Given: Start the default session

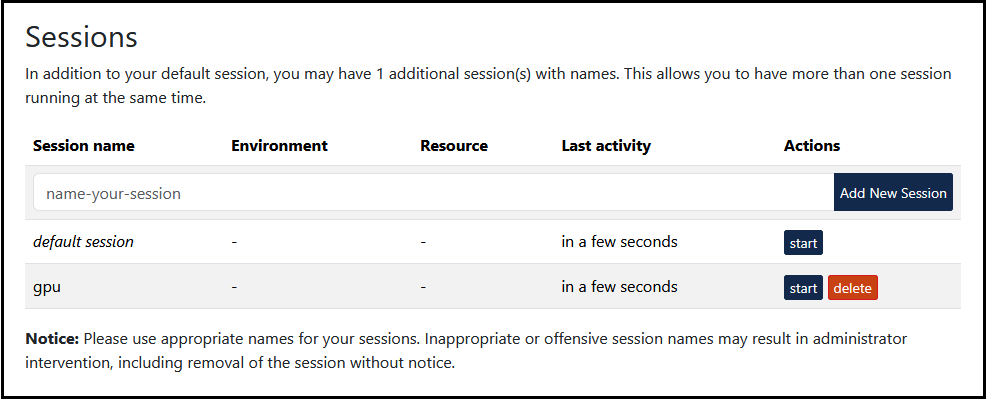Looking at the screenshot, I should click(803, 243).
